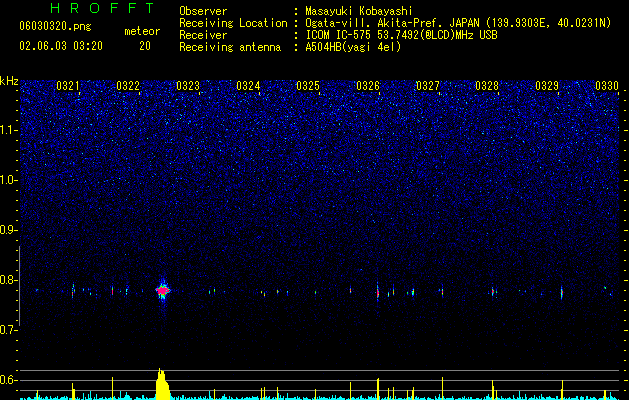Click the Observer field label

pos(203,11)
